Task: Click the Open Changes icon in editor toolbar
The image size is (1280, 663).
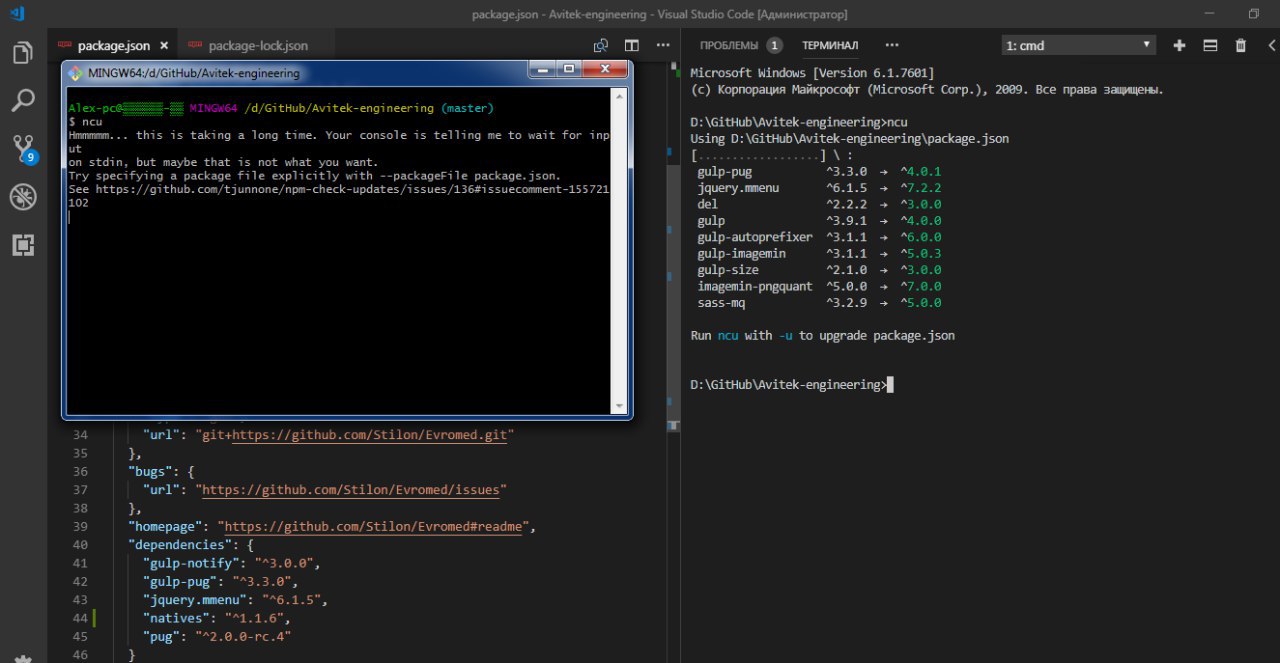Action: click(x=601, y=46)
